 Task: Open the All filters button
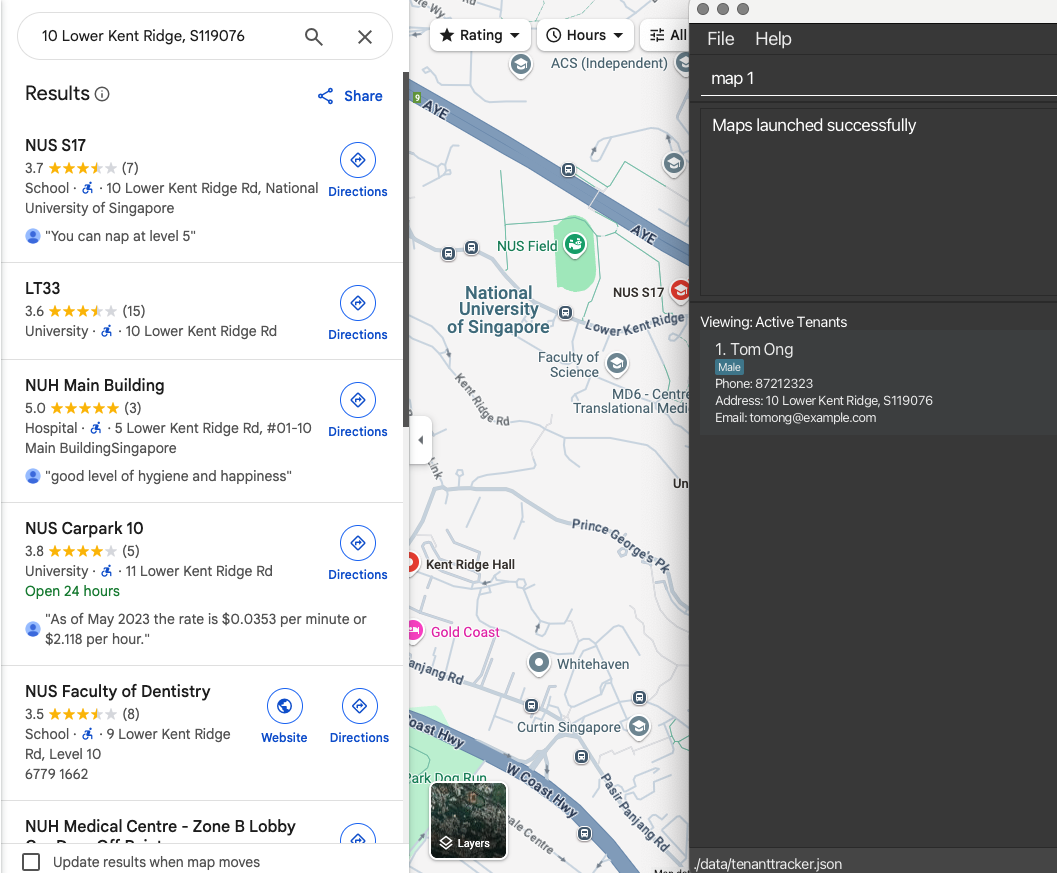click(x=665, y=35)
